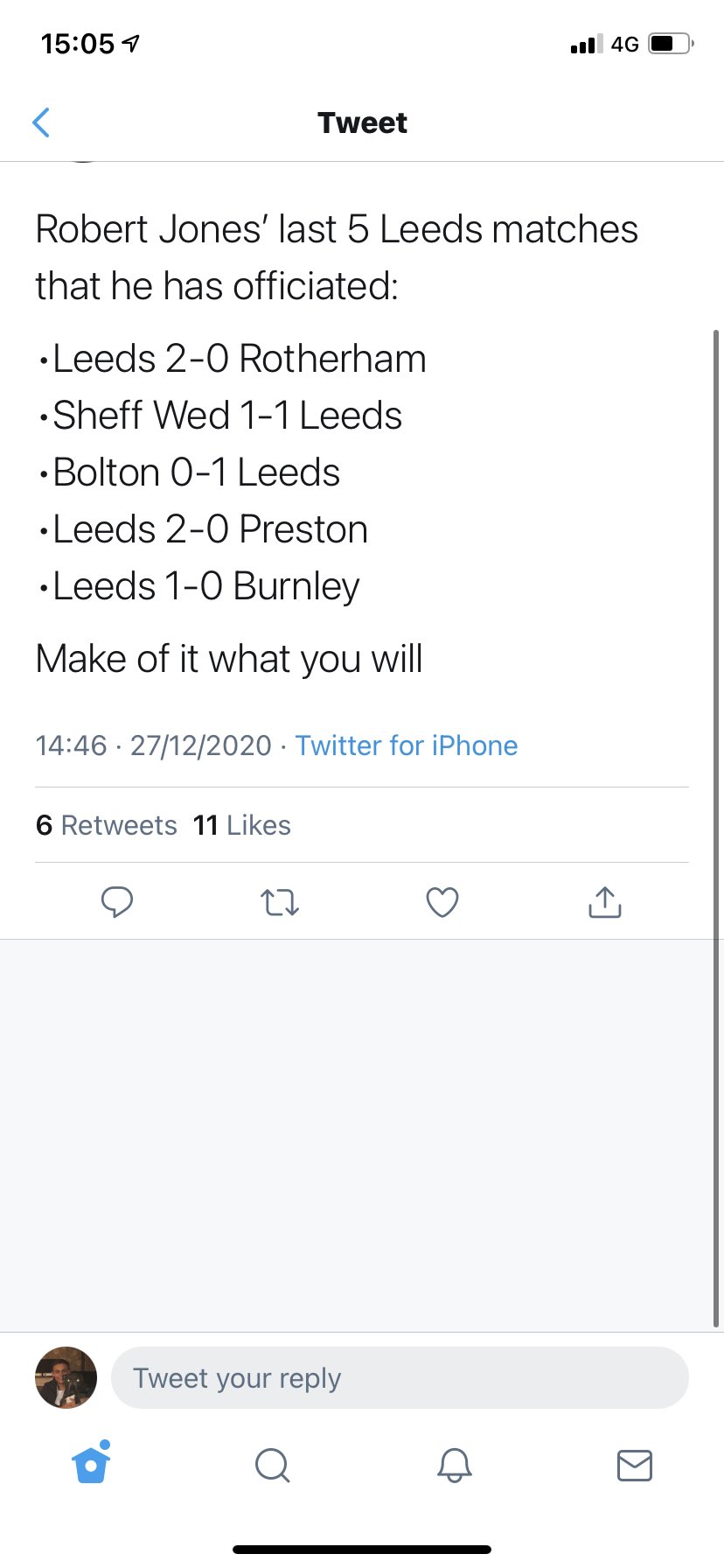Tap the Tweet header title

(x=362, y=122)
